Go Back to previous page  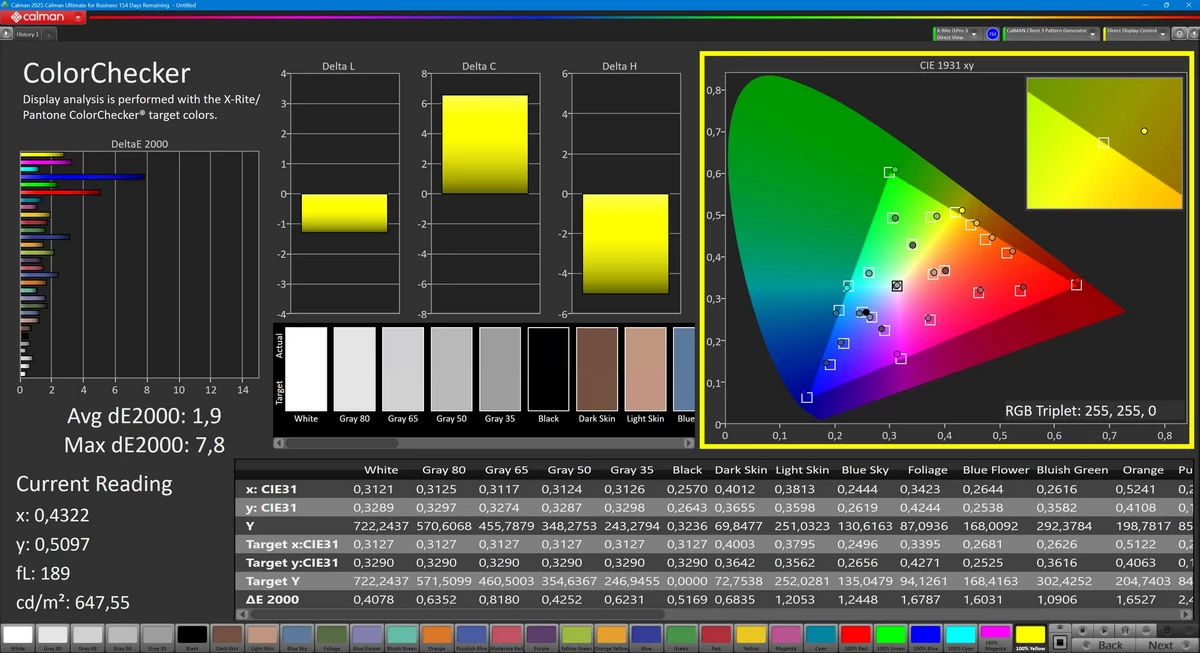(1104, 645)
